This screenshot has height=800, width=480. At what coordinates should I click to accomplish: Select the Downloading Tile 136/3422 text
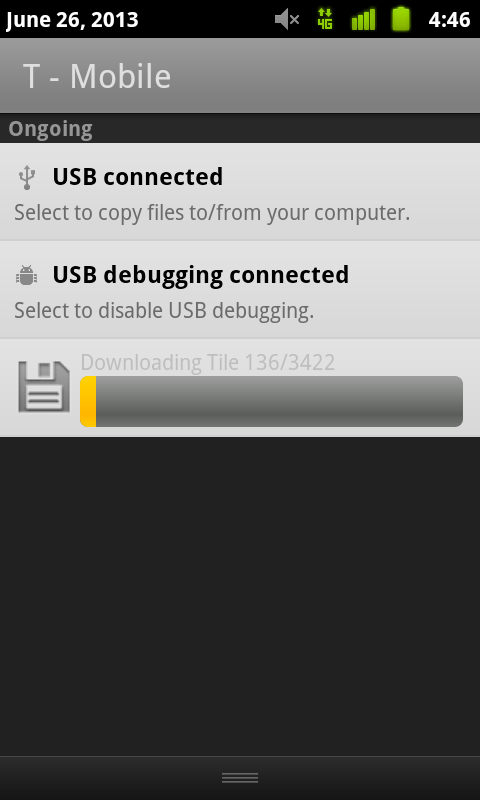click(x=208, y=363)
